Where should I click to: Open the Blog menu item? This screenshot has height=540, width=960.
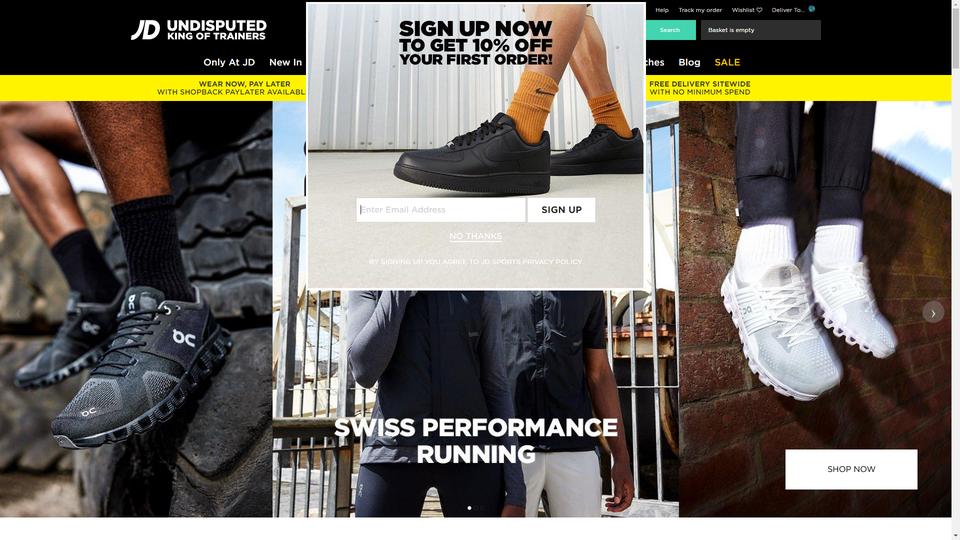pos(689,62)
